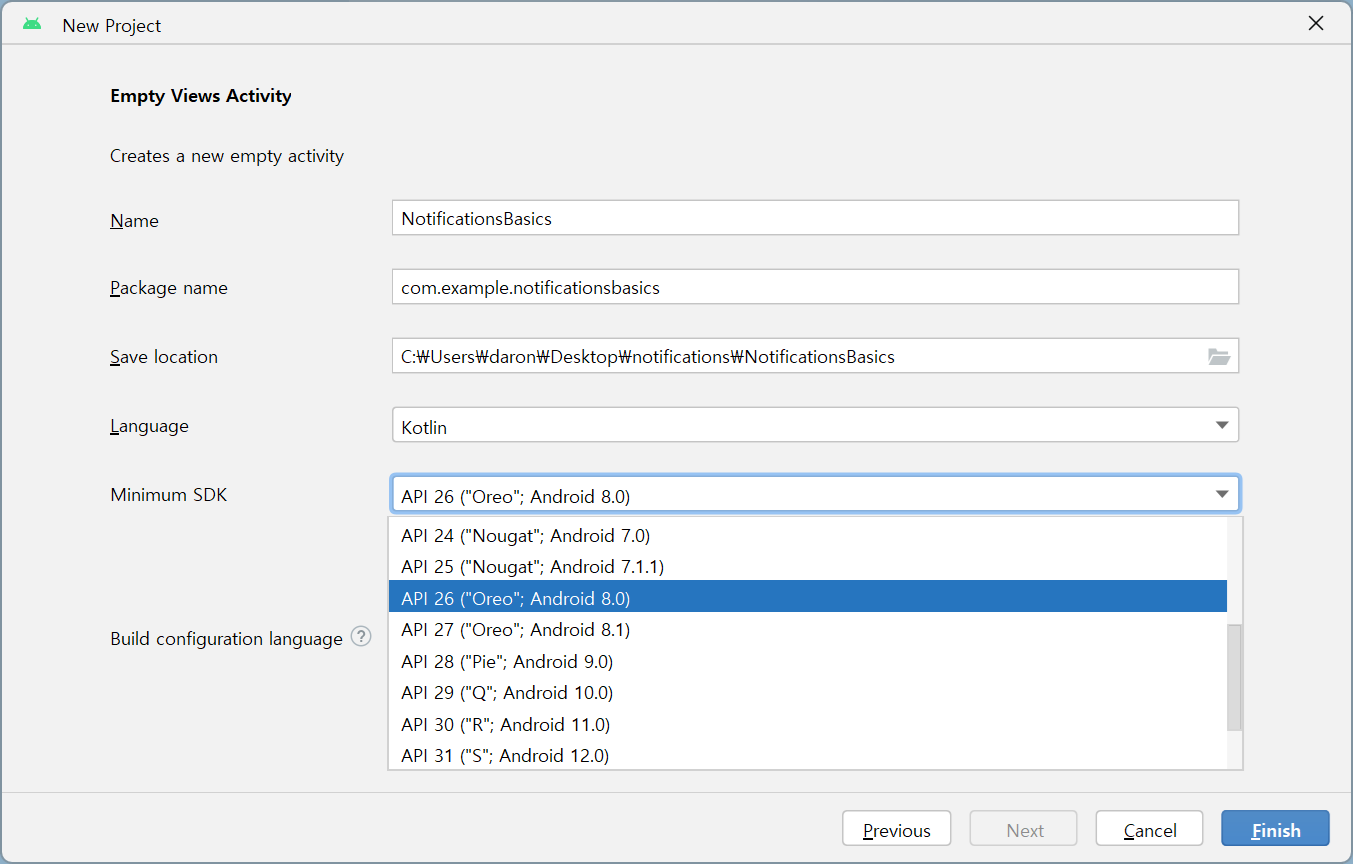Select API 24 Nougat Android 7.0

(807, 535)
